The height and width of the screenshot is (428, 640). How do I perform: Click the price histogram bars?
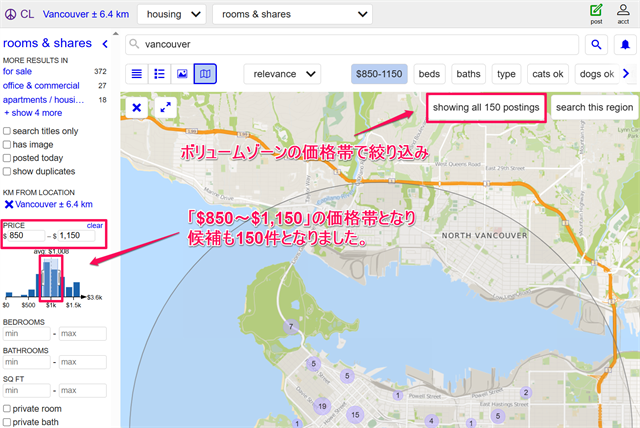click(x=48, y=278)
